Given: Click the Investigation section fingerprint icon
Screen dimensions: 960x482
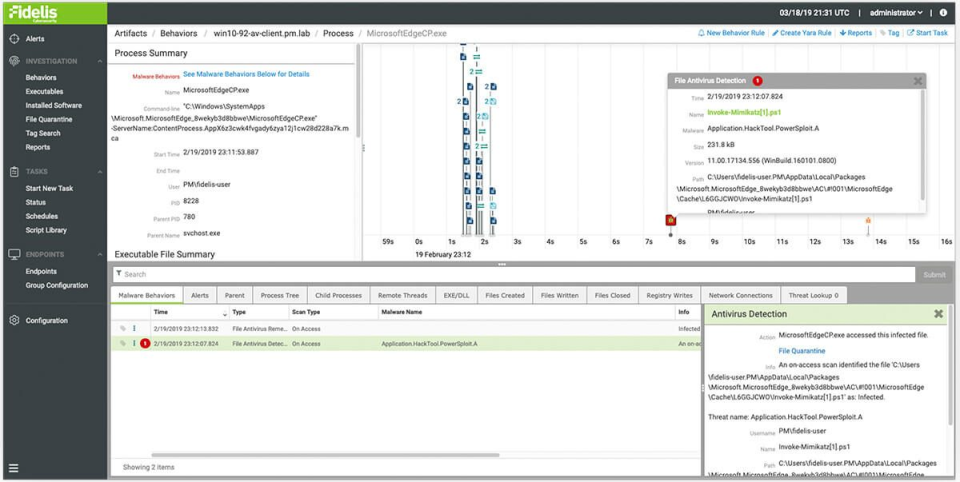Looking at the screenshot, I should [15, 61].
